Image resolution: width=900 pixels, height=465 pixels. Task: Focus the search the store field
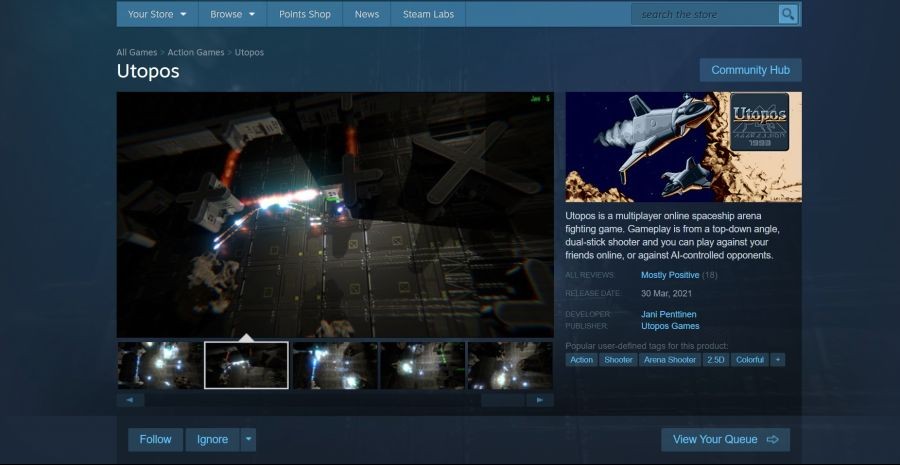click(x=705, y=14)
